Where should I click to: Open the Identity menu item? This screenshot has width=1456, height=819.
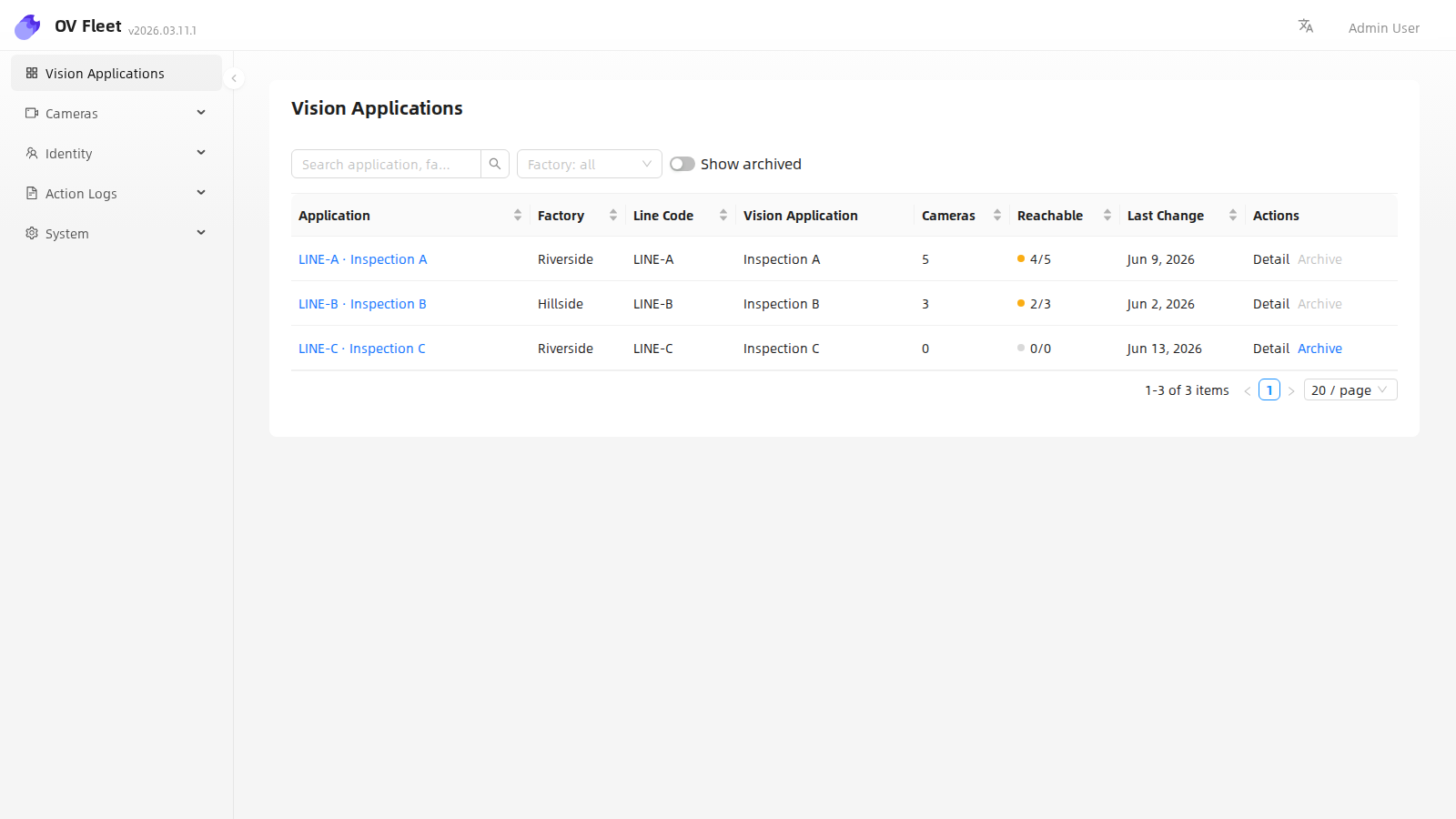point(116,153)
